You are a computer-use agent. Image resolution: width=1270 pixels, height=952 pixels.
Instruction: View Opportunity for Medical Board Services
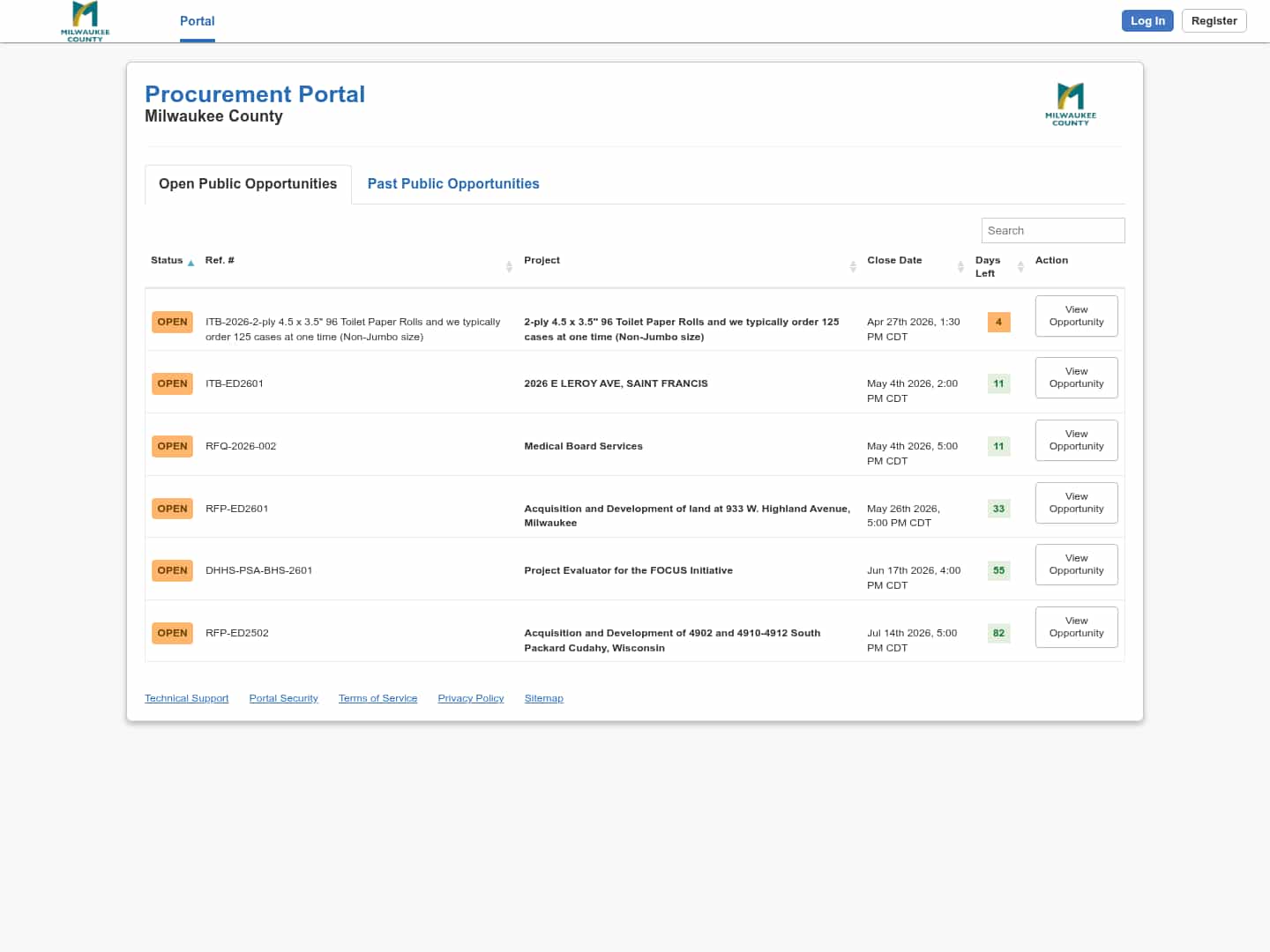click(1076, 440)
